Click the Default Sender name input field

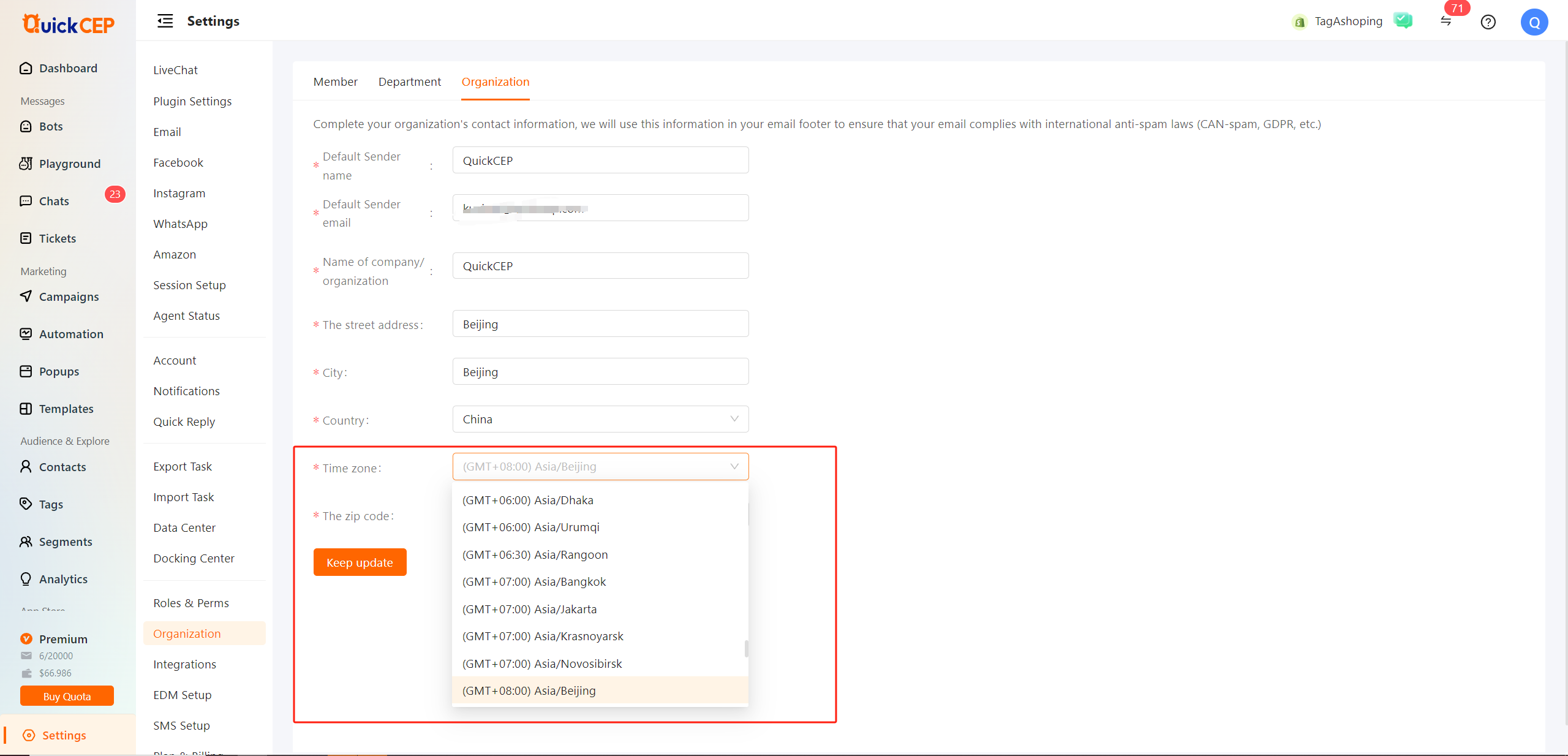(x=600, y=160)
